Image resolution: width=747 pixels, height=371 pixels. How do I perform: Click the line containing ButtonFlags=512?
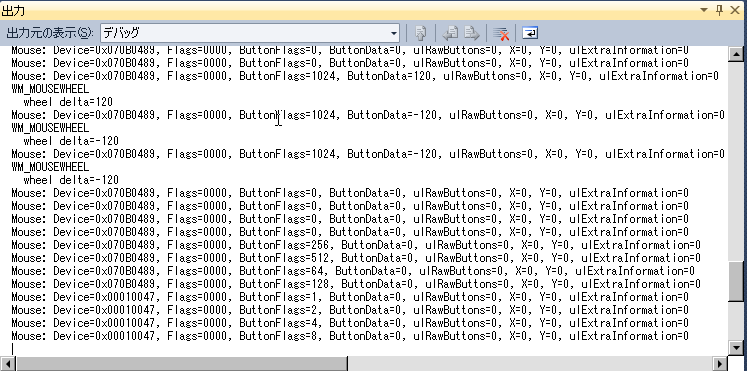pos(356,258)
